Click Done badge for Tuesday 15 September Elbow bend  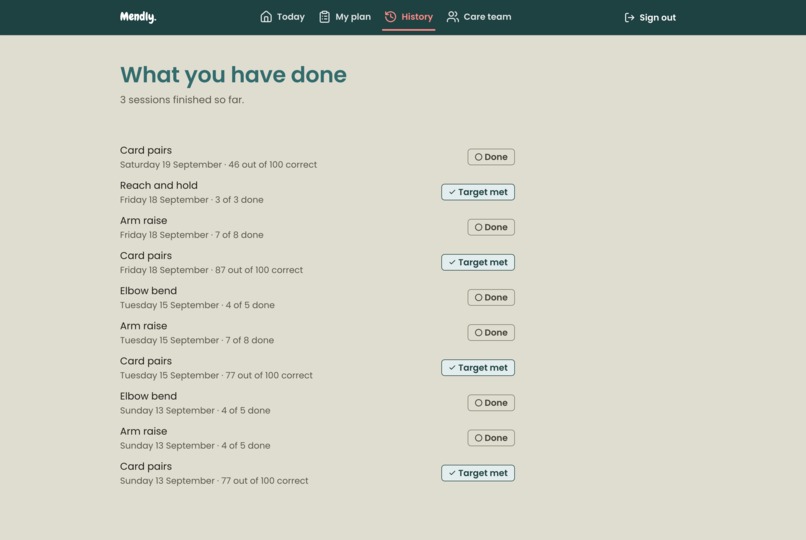pos(491,297)
